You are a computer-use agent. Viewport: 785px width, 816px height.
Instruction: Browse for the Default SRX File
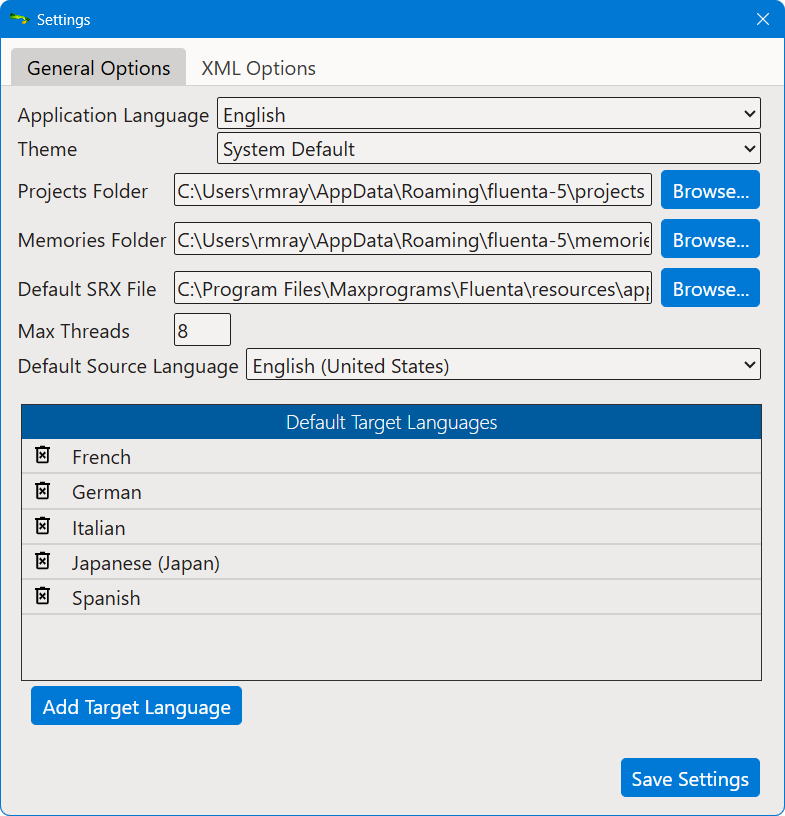pos(711,288)
